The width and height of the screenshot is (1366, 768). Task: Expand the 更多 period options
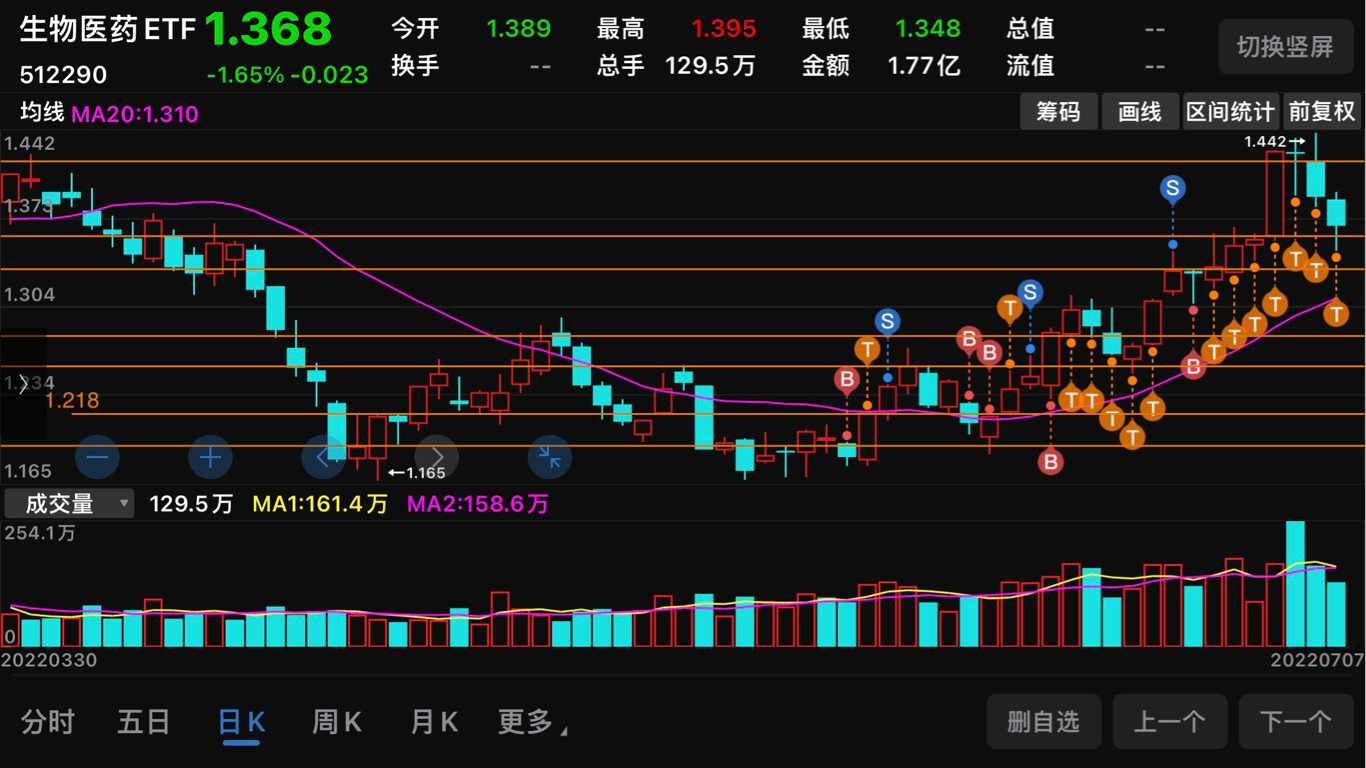pos(533,722)
